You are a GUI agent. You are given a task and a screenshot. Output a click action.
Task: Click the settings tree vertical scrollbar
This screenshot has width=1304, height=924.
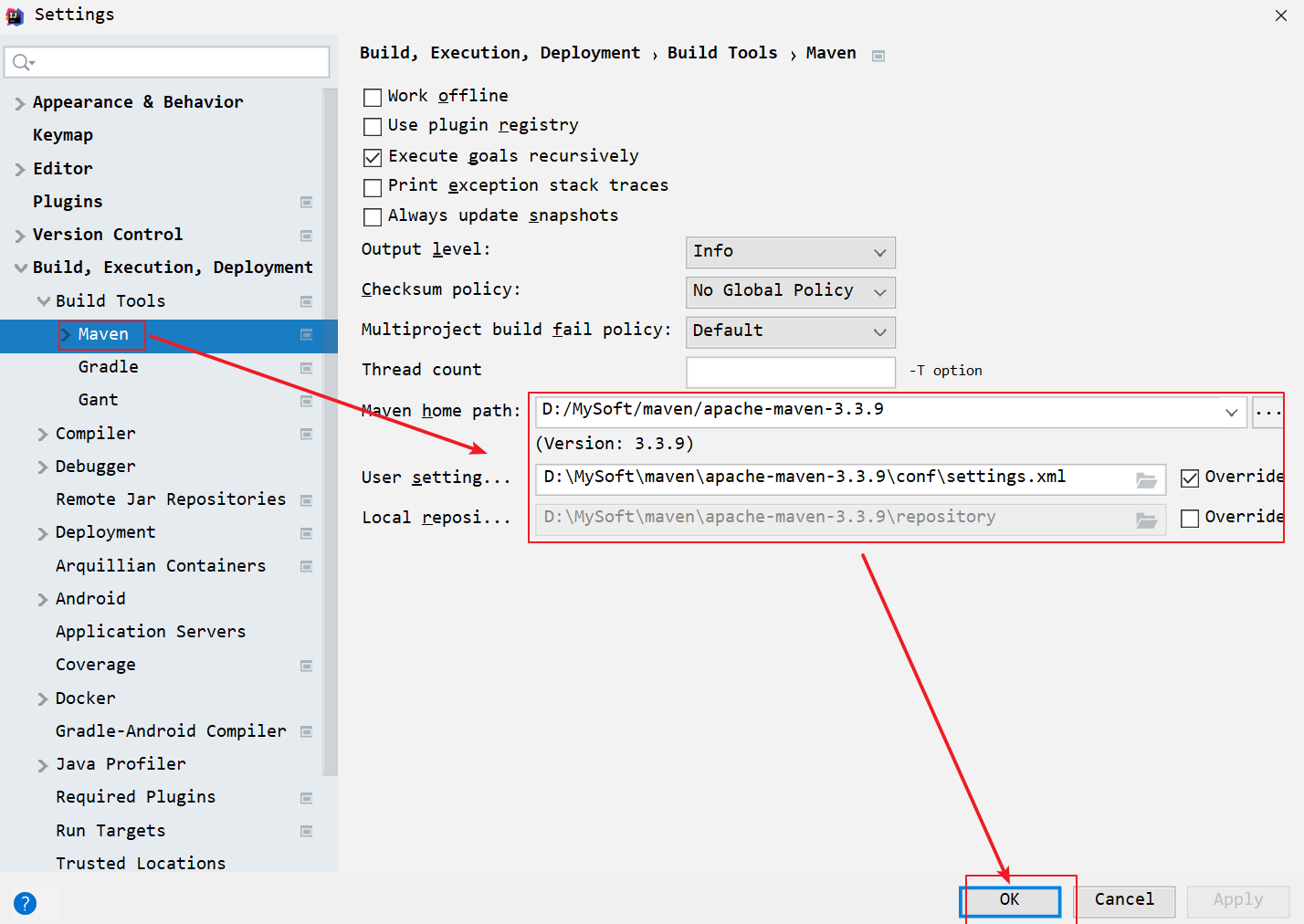coord(331,434)
